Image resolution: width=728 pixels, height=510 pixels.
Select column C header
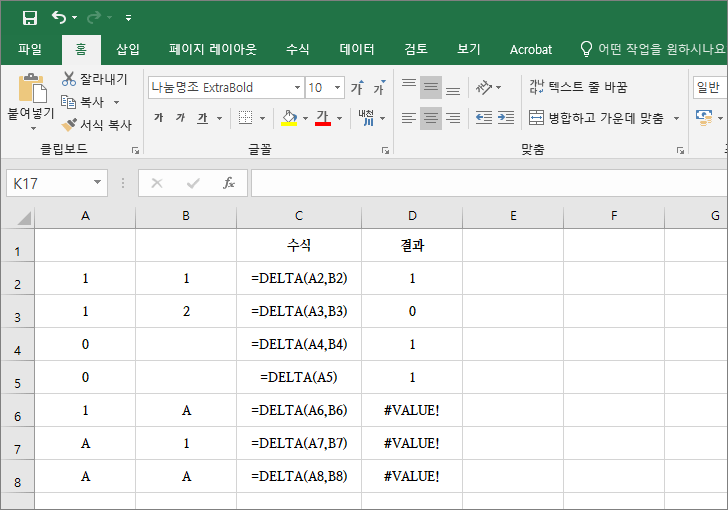[x=299, y=216]
